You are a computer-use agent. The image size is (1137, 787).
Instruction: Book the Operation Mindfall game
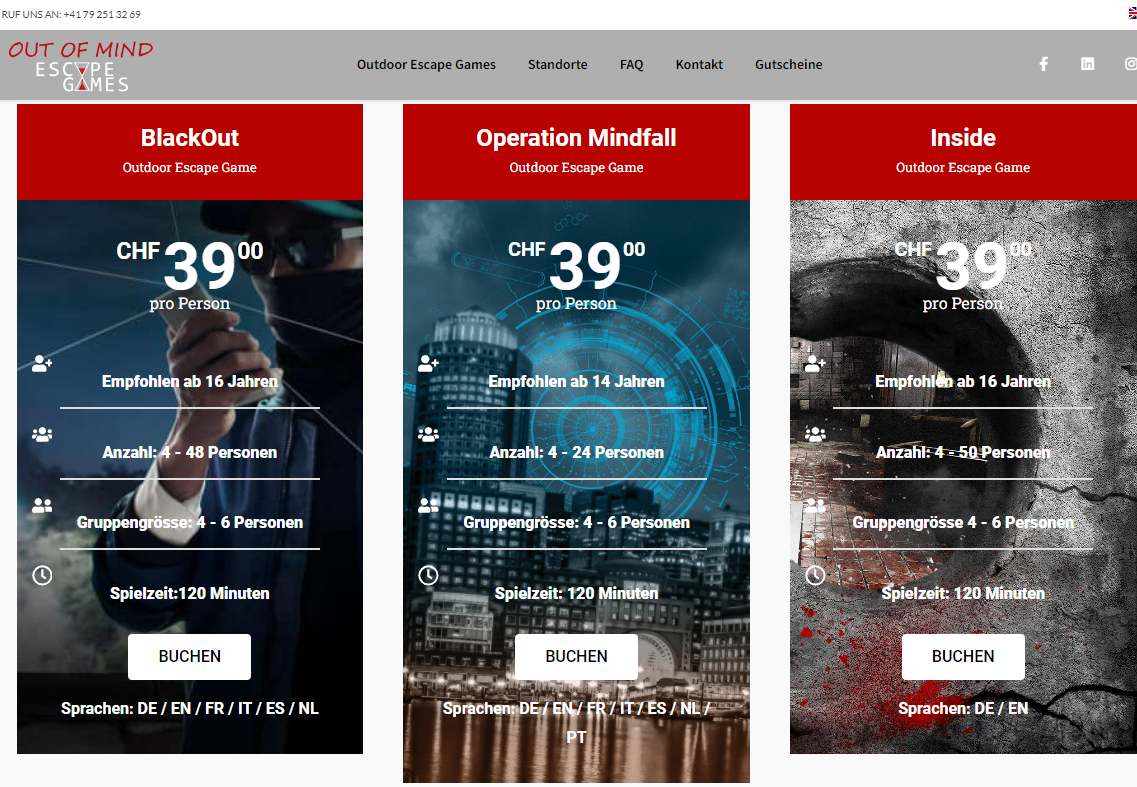(576, 657)
